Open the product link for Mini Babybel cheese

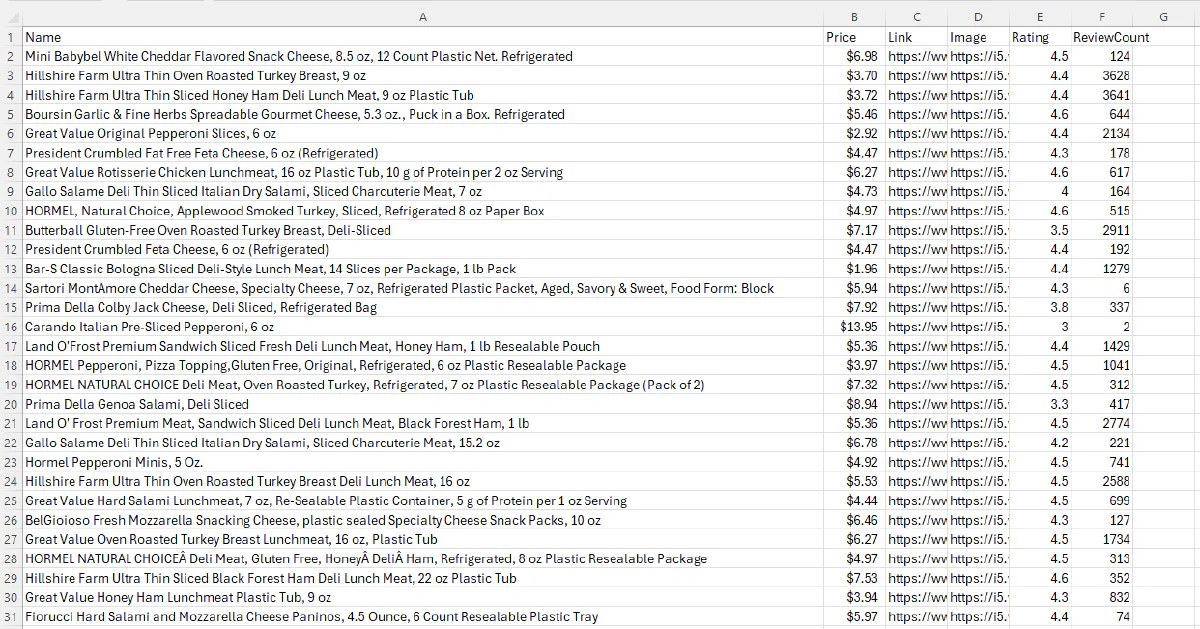(915, 56)
